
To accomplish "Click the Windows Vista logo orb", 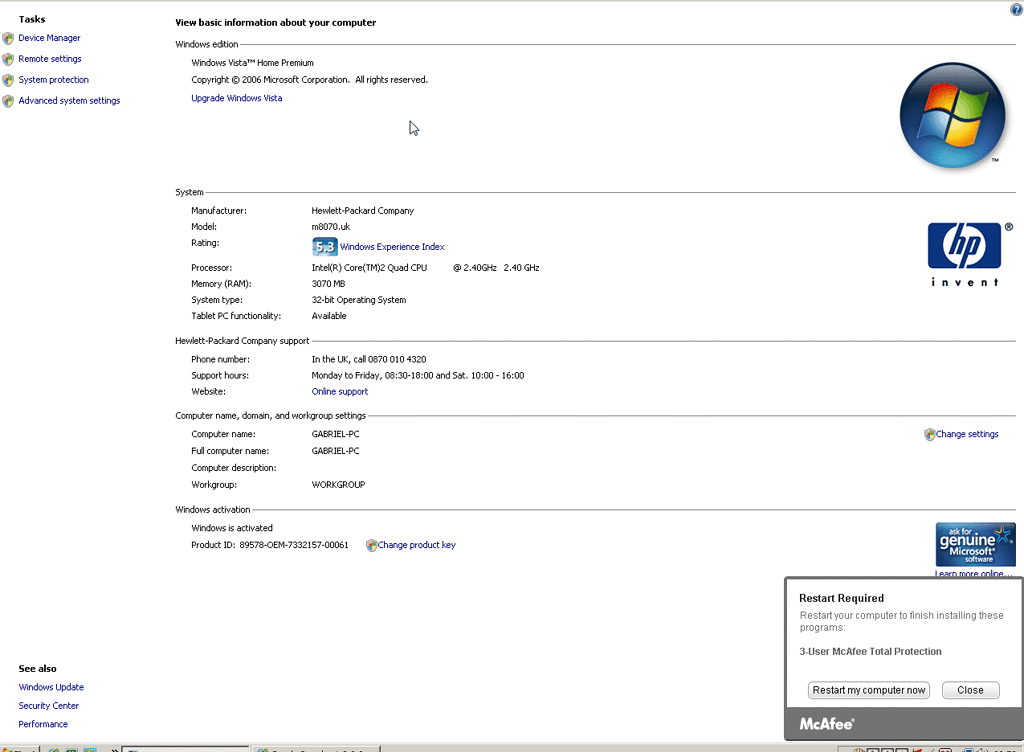I will (952, 115).
